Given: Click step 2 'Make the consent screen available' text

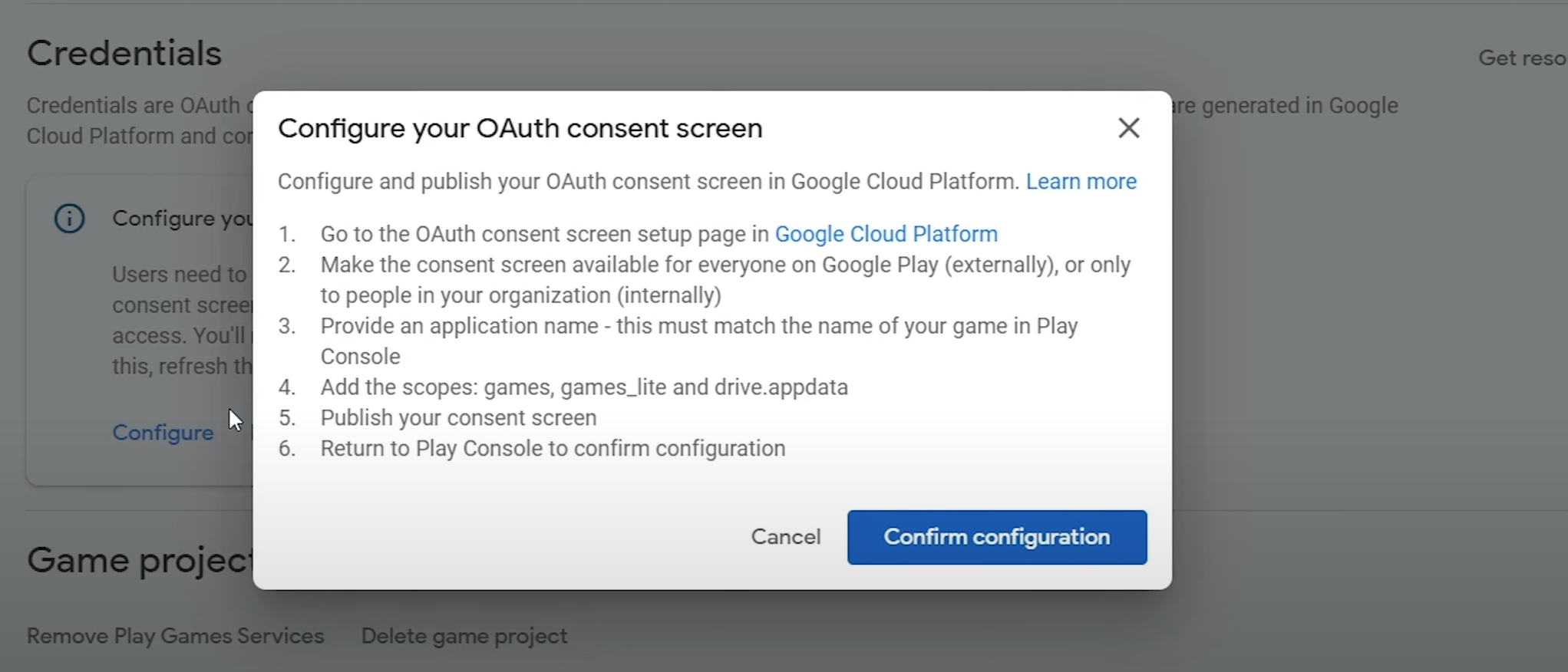Looking at the screenshot, I should (x=725, y=280).
